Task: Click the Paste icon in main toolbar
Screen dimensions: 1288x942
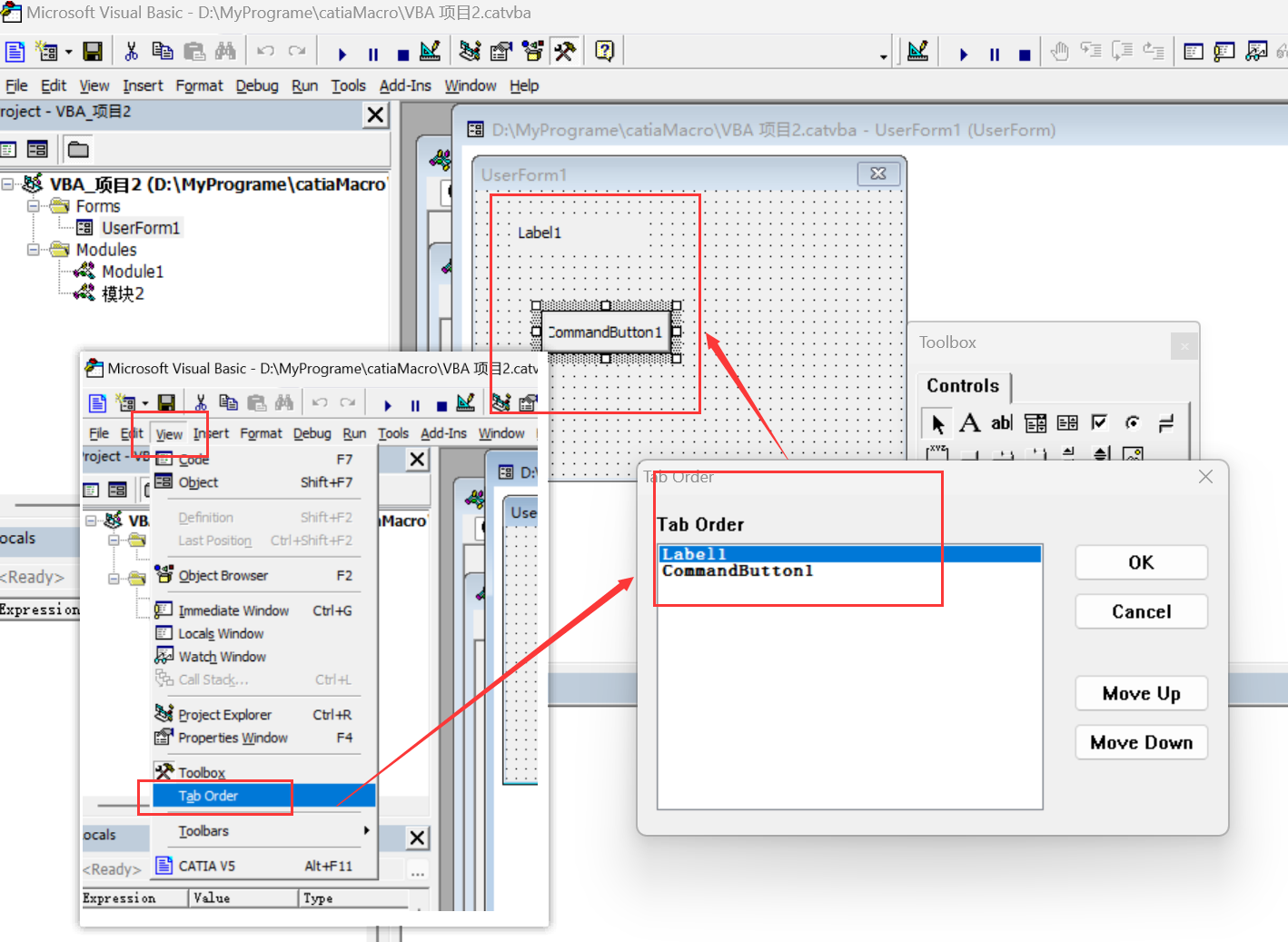Action: tap(194, 52)
